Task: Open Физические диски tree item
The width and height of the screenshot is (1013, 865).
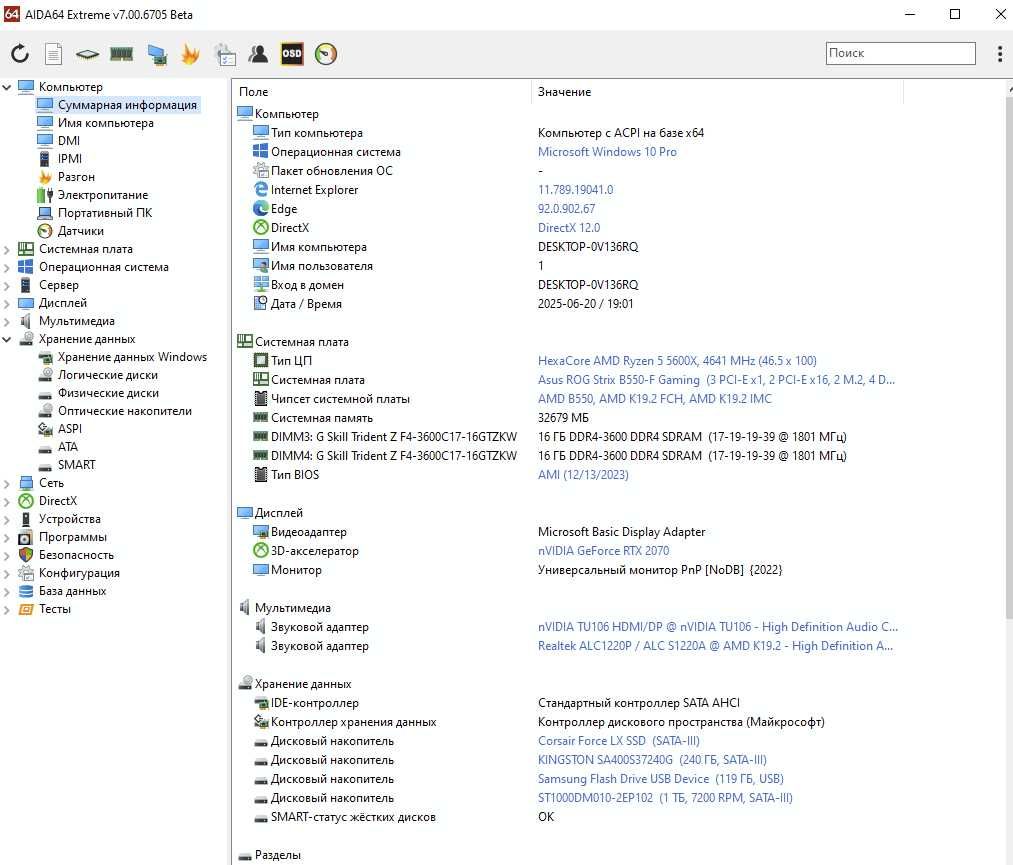Action: (x=108, y=393)
